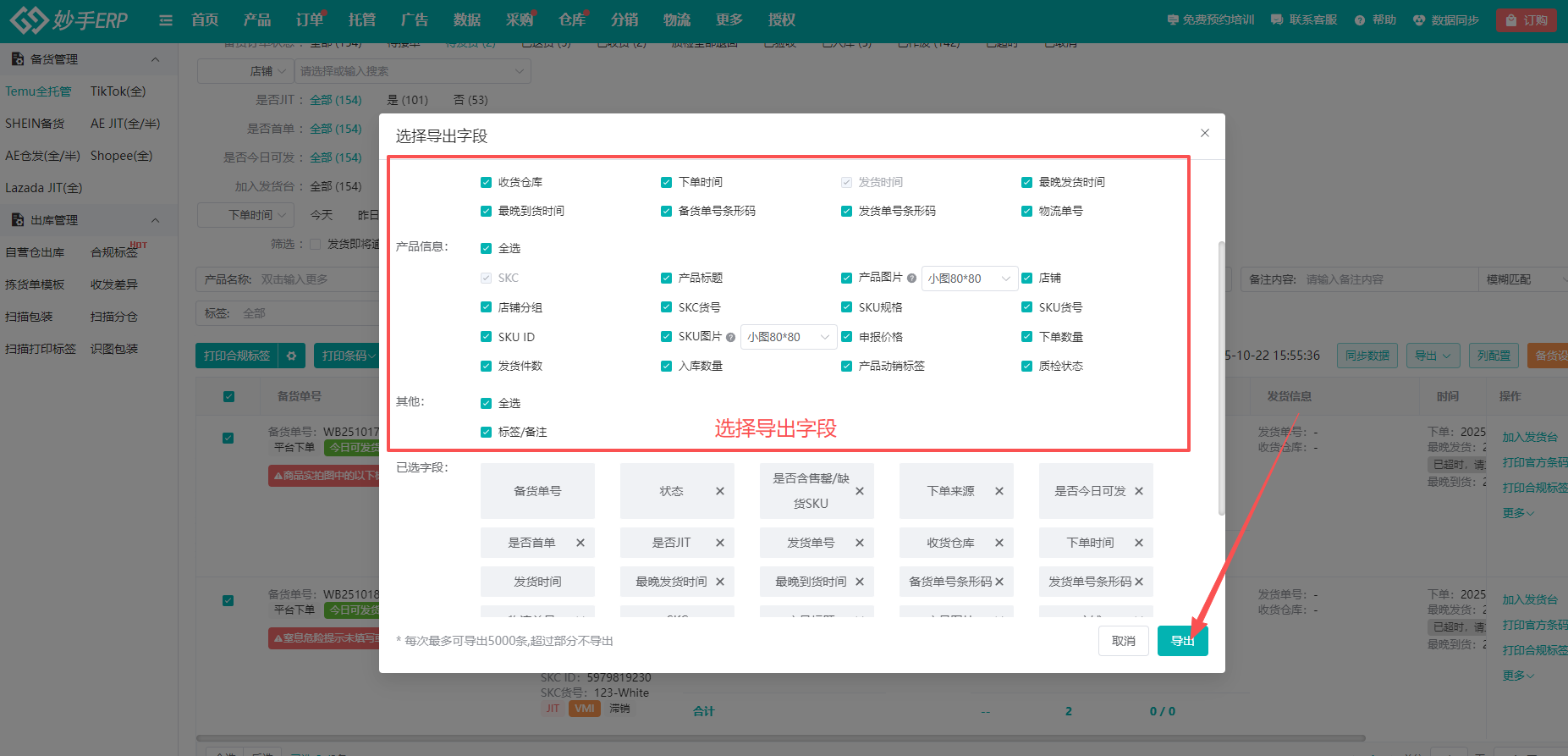Remove the 收货仓库 selected field tag
The height and width of the screenshot is (756, 1568).
click(x=999, y=543)
